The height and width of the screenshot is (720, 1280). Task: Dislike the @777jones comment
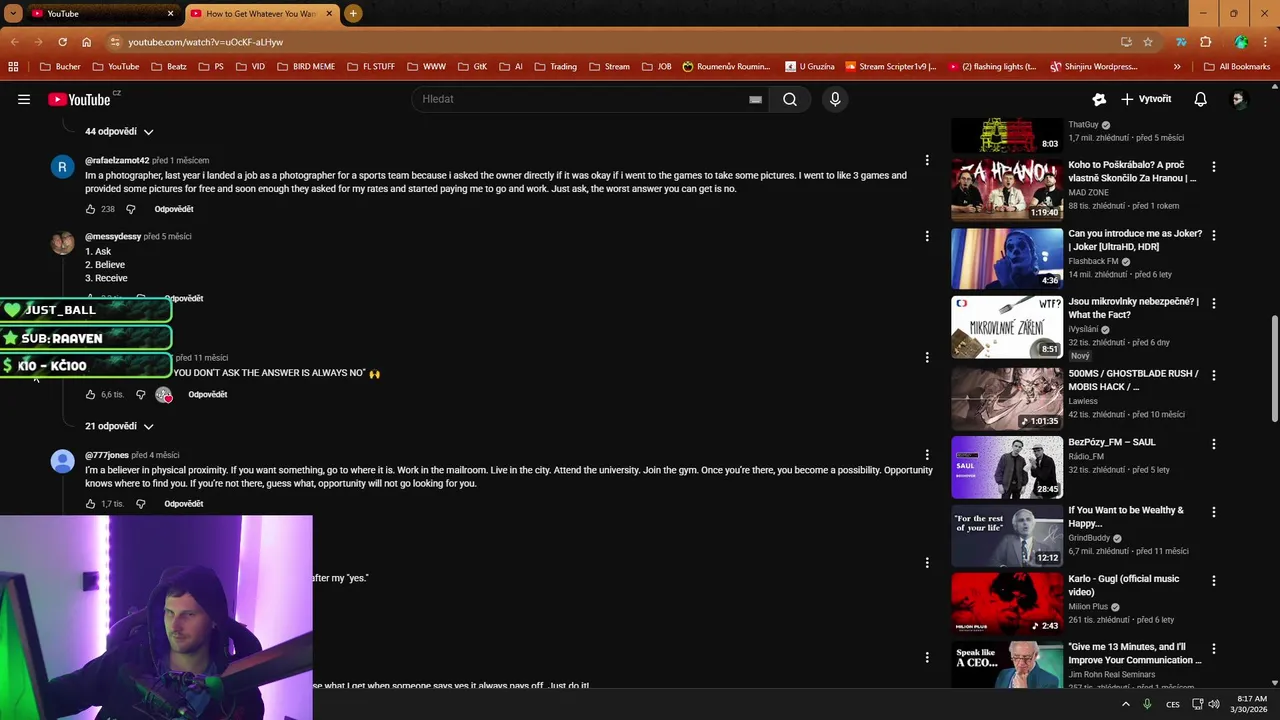tap(140, 504)
